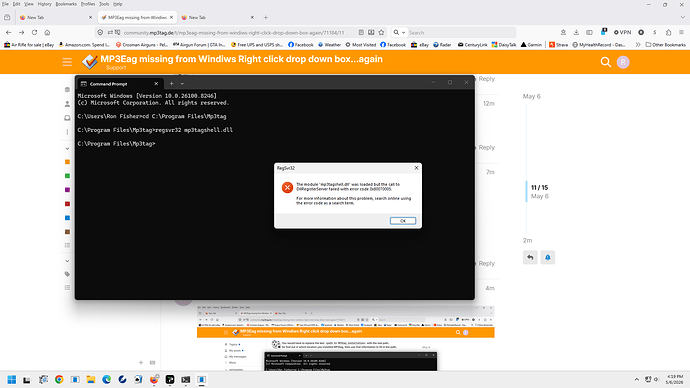
Task: Close the MP3Eag missing from Windows tab
Action: click(x=172, y=17)
